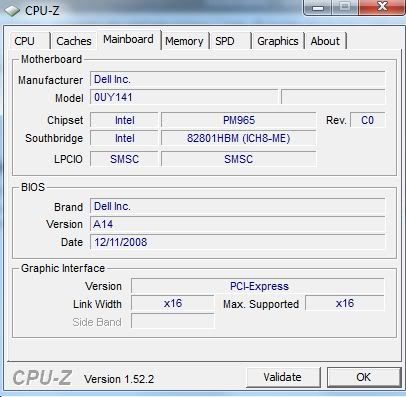This screenshot has height=397, width=406.
Task: Open the SPD tab
Action: point(229,41)
